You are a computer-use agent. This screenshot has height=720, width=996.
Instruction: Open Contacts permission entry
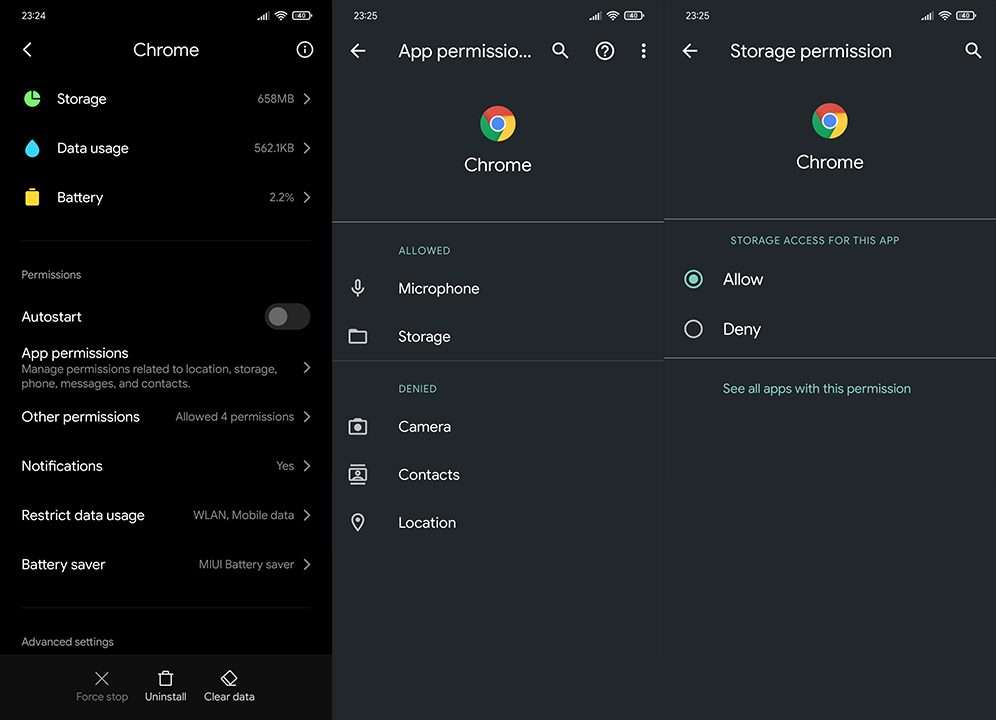point(498,475)
